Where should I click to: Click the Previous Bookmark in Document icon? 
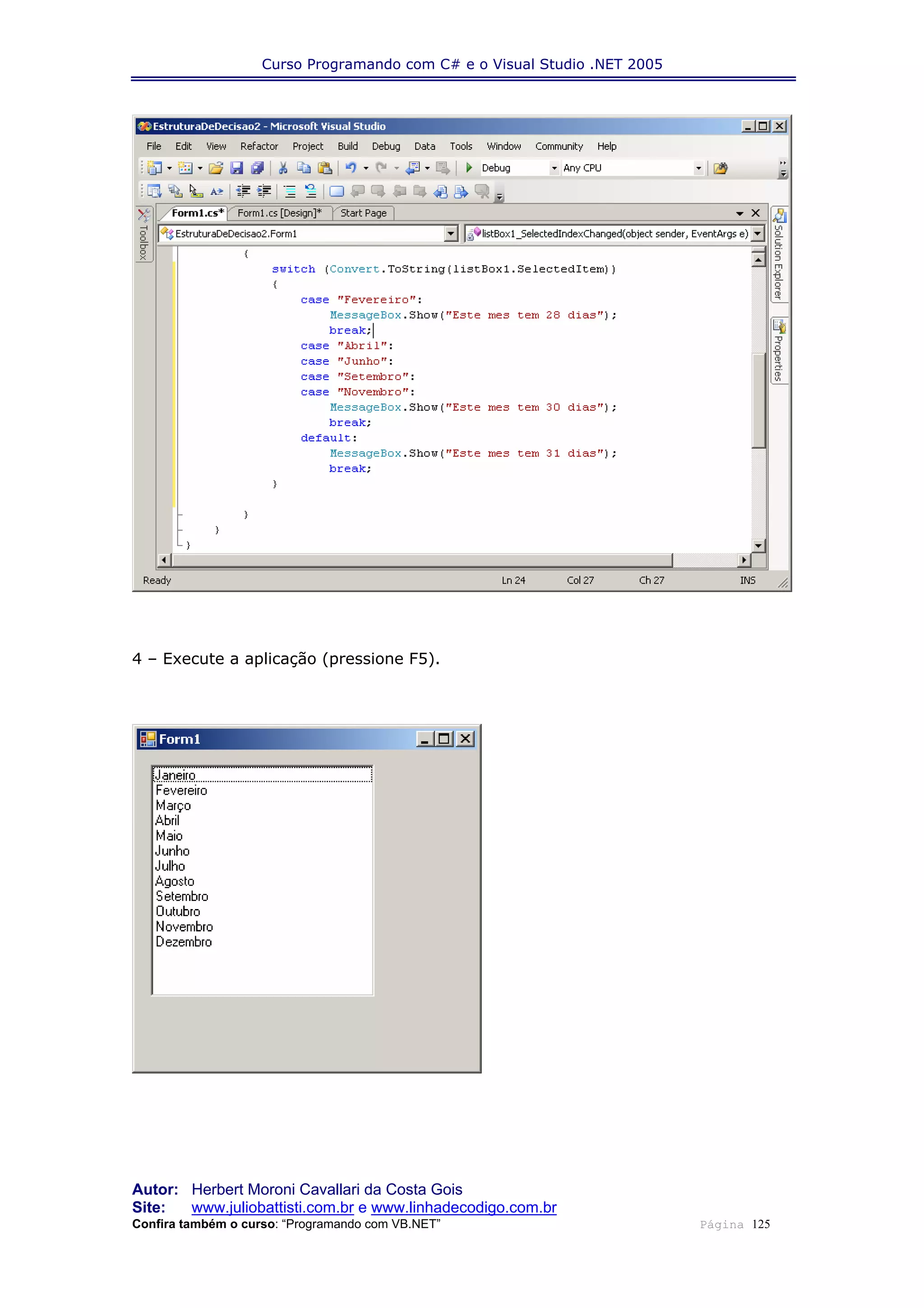[440, 192]
